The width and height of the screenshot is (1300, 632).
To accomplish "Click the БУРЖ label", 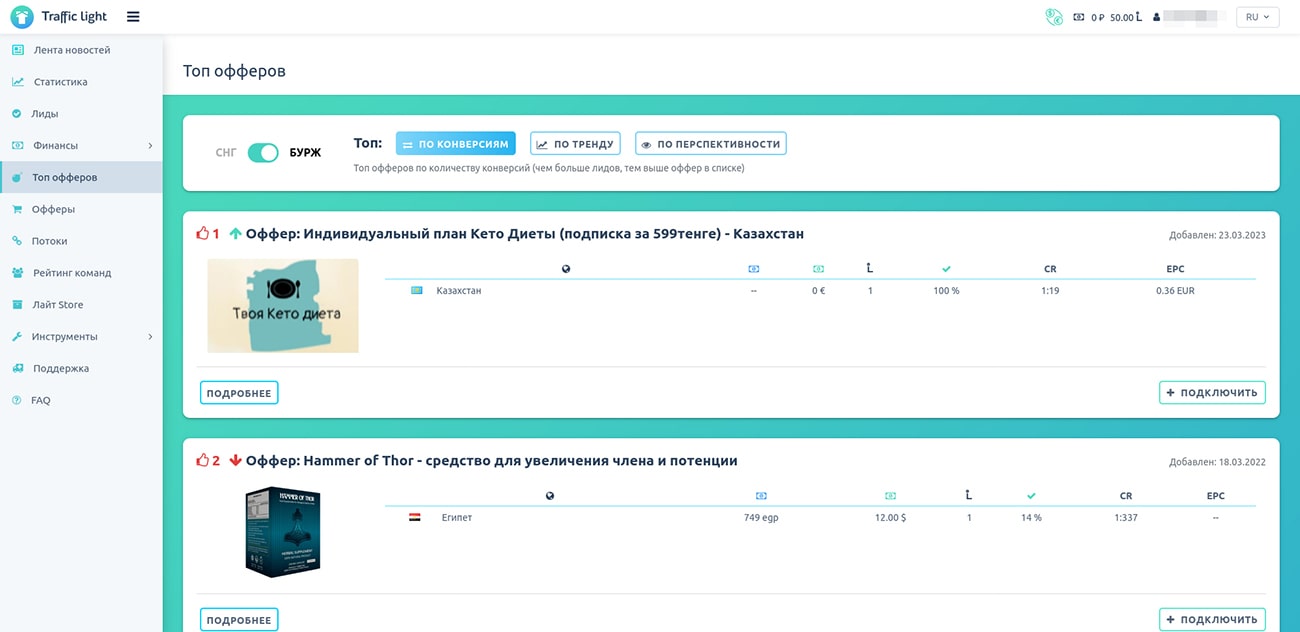I will 305,153.
